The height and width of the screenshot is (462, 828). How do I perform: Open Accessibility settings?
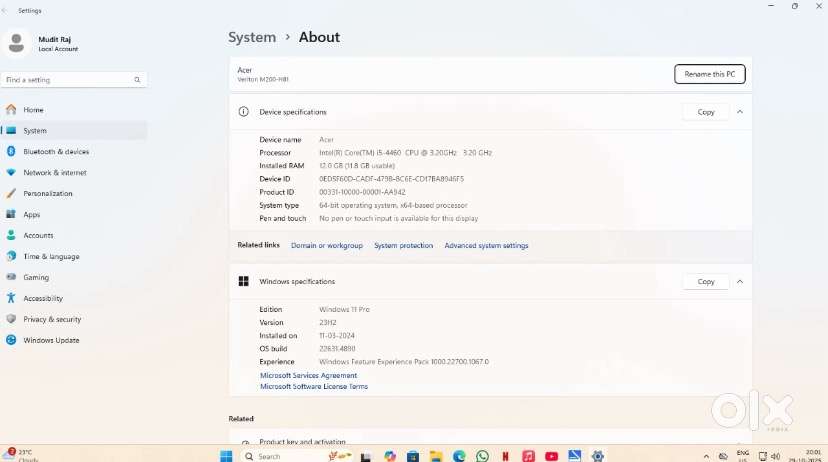[43, 299]
